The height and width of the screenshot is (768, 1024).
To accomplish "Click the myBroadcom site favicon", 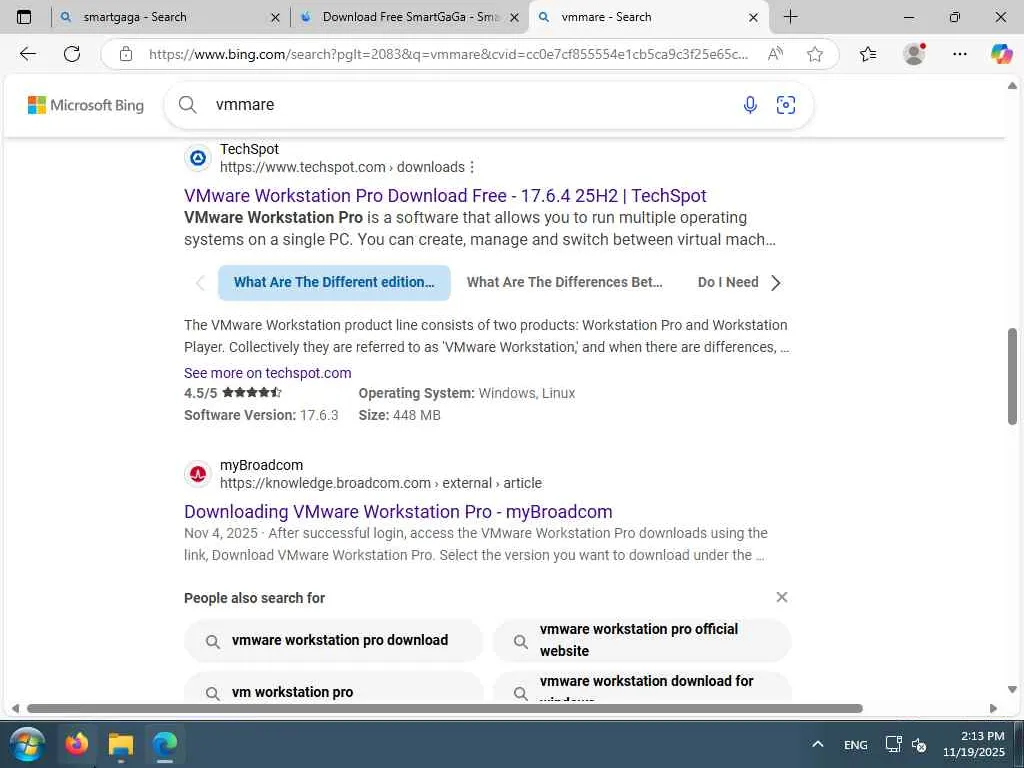I will pyautogui.click(x=198, y=474).
